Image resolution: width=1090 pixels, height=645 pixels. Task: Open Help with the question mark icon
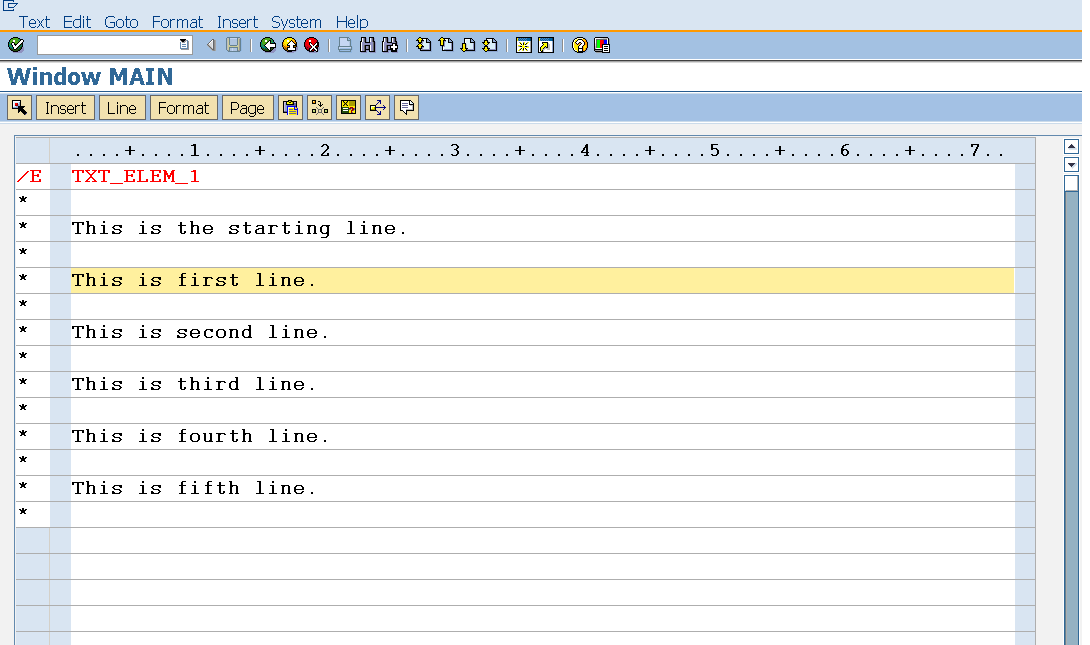tap(579, 44)
